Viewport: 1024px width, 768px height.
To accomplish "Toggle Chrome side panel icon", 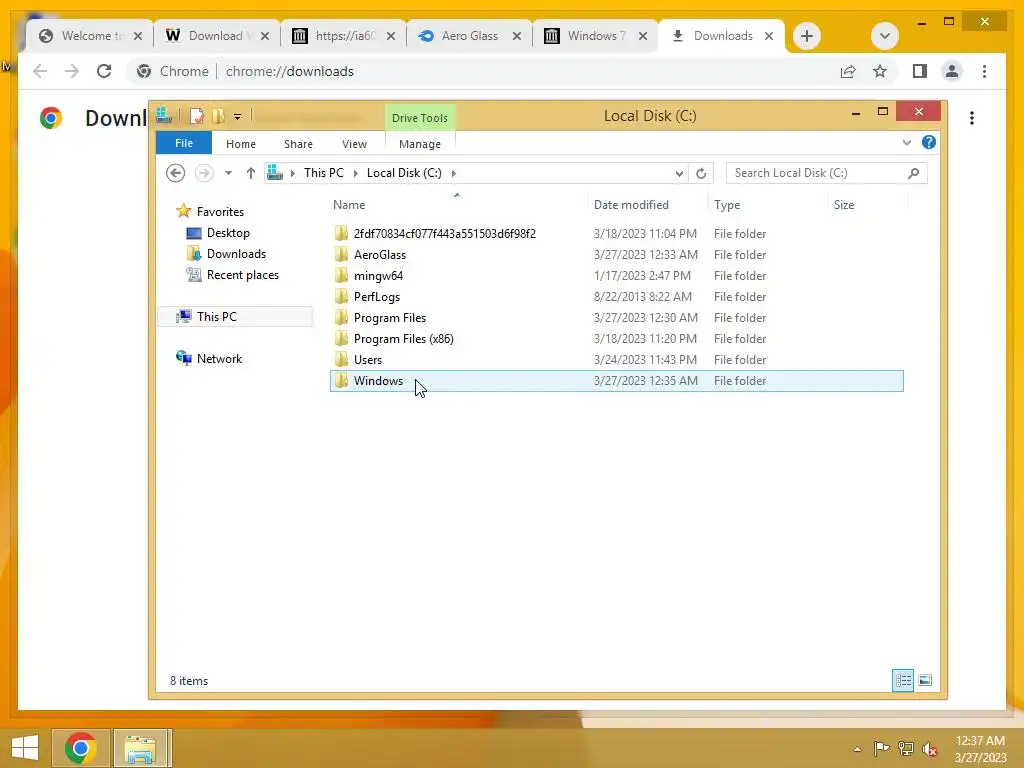I will (920, 71).
